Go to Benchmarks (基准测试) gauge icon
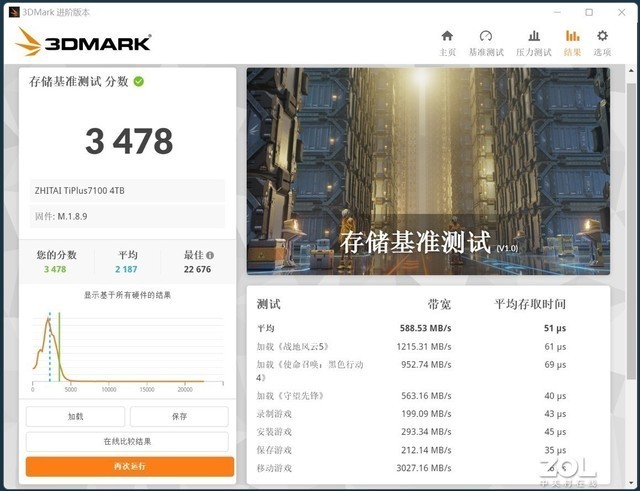The height and width of the screenshot is (491, 640). 486,36
